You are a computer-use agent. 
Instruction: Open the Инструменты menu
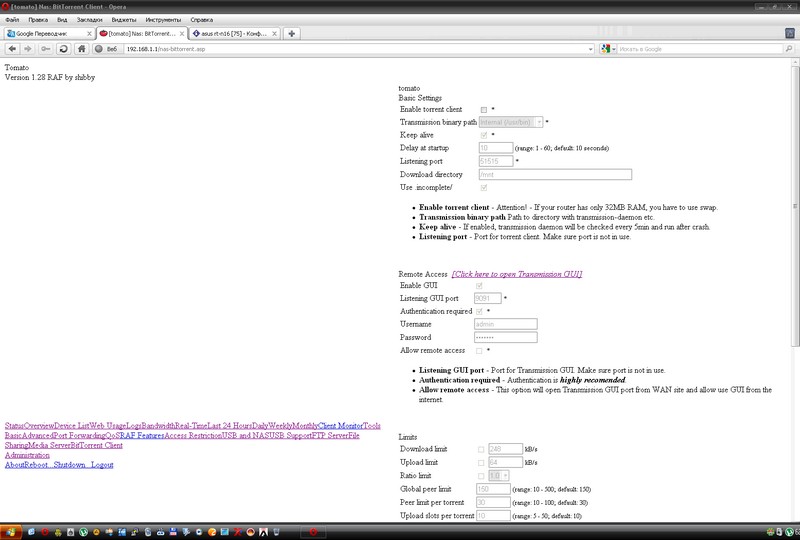(163, 20)
